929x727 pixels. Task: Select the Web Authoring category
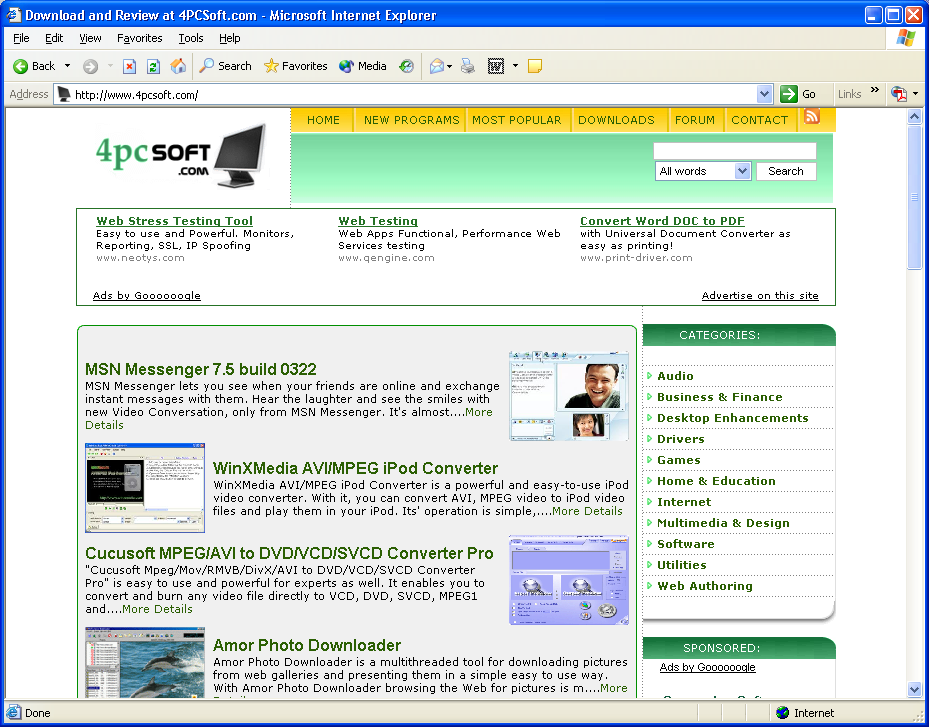(x=704, y=586)
